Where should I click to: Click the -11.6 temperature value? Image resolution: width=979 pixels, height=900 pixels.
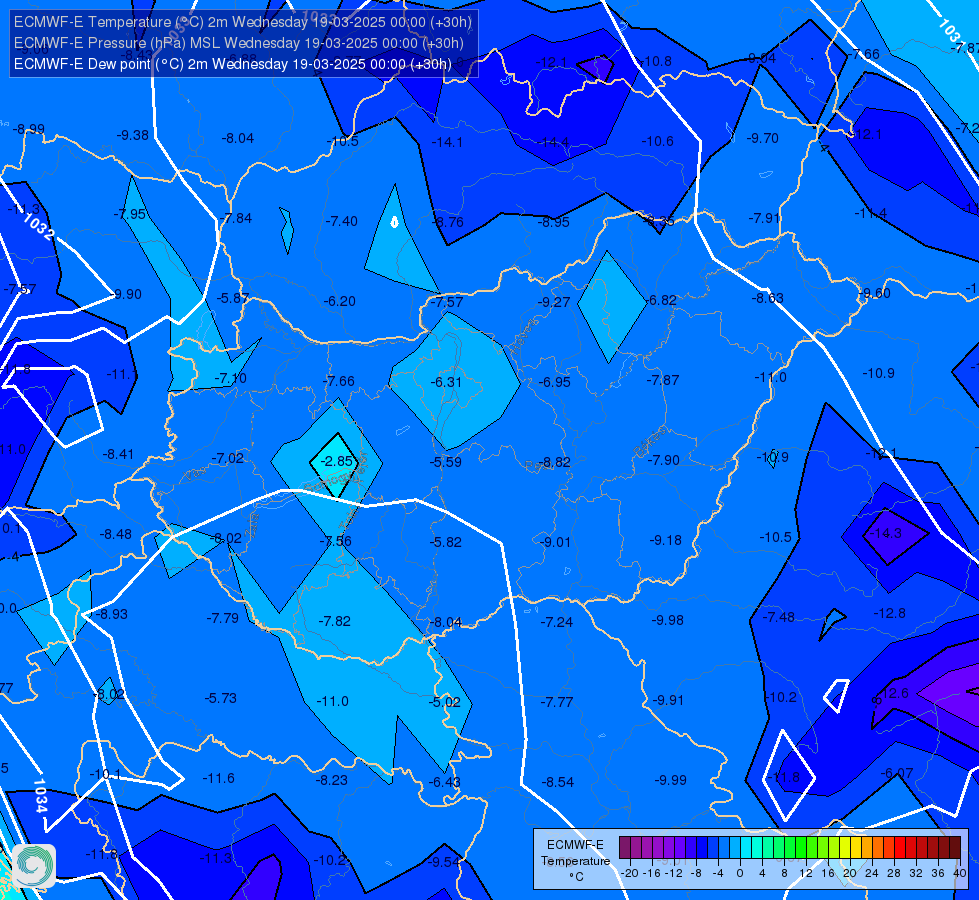coord(219,778)
